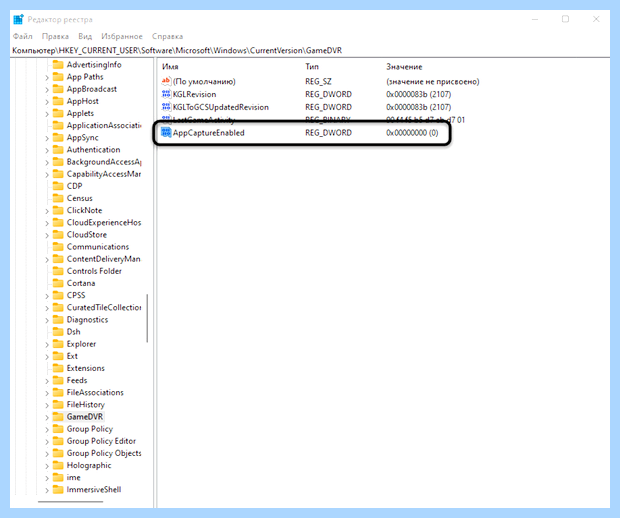Select the CPSS folder icon
The width and height of the screenshot is (620, 518).
tap(58, 295)
